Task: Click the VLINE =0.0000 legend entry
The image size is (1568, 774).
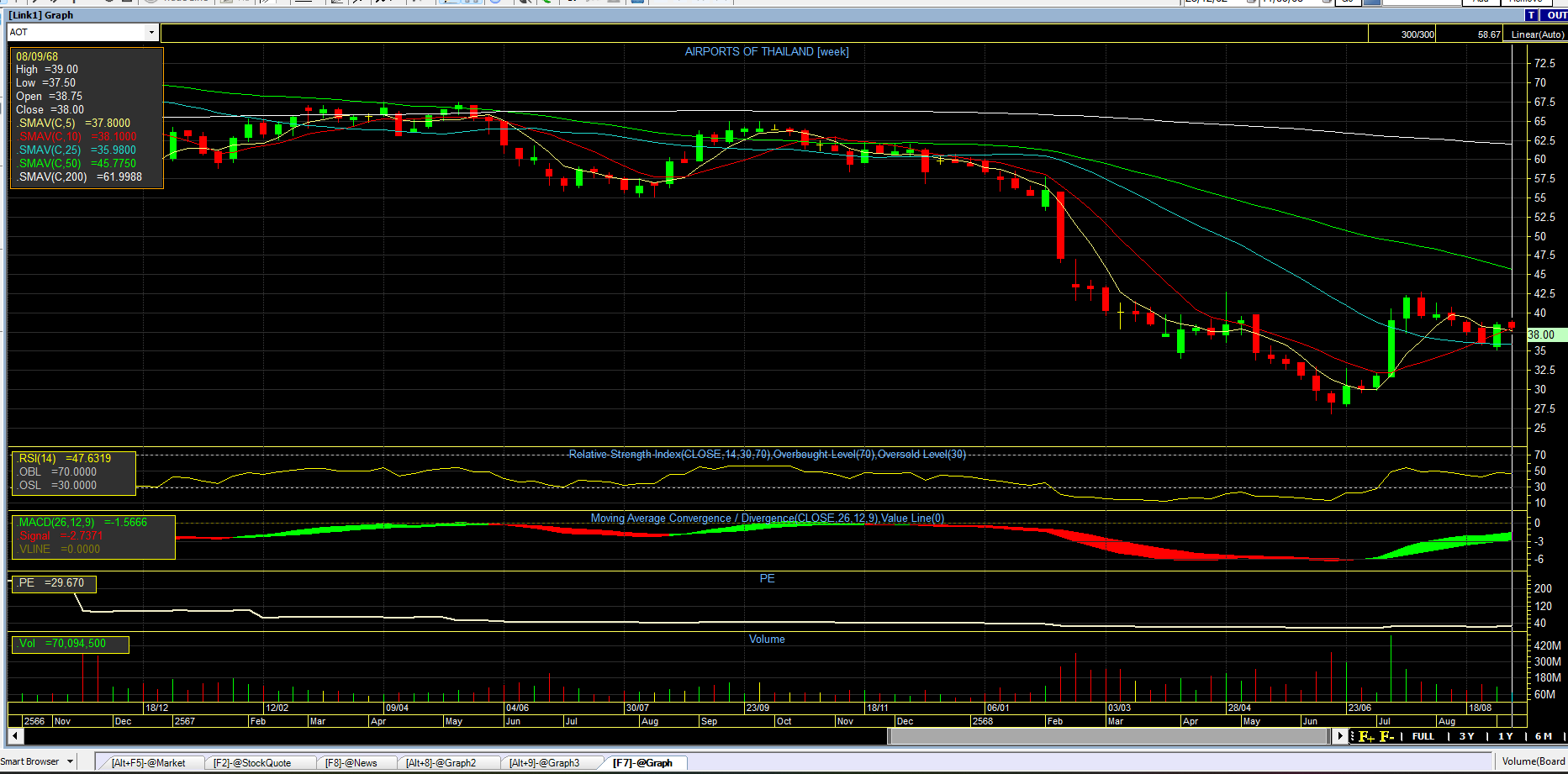Action: click(x=59, y=549)
